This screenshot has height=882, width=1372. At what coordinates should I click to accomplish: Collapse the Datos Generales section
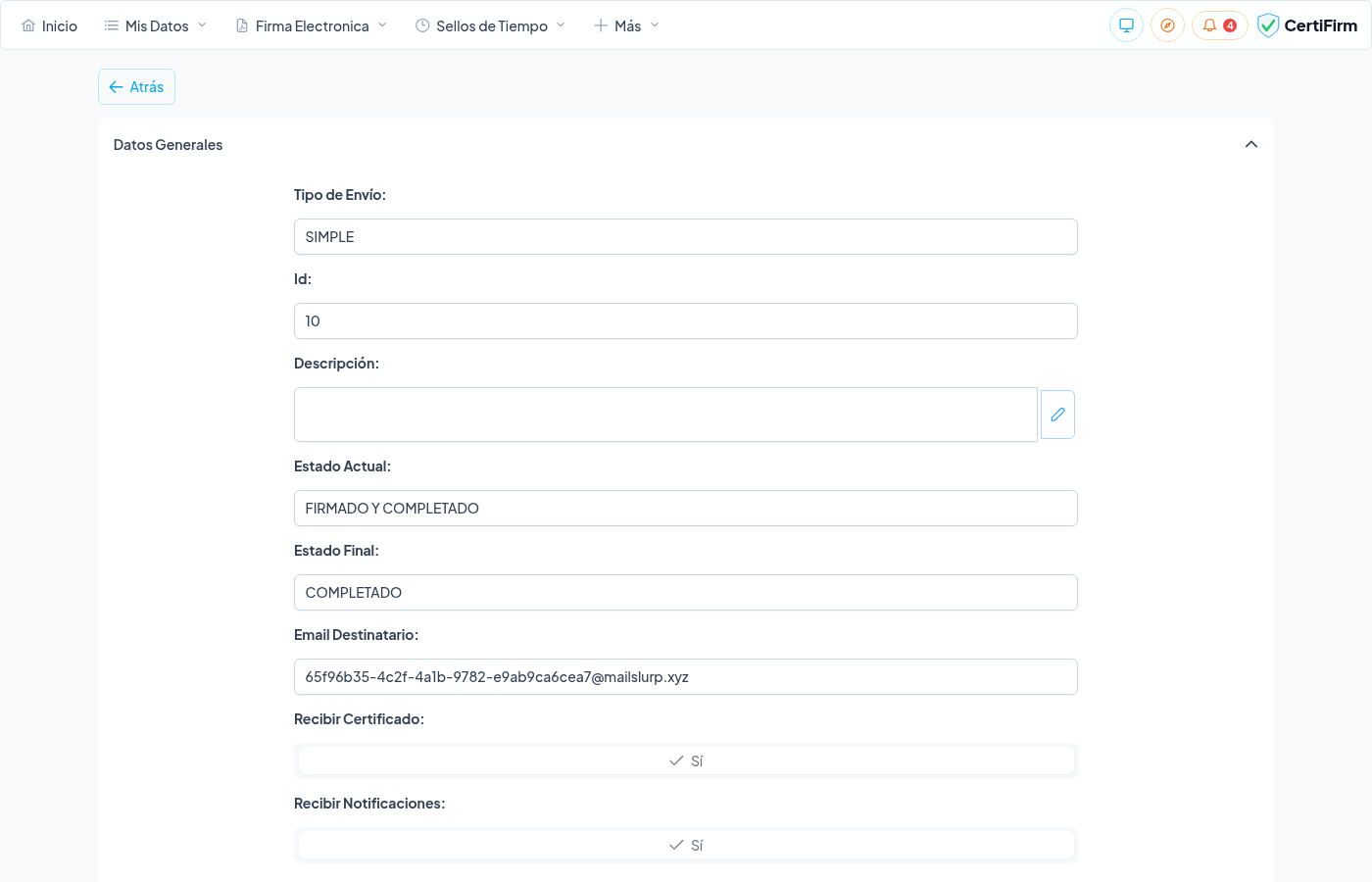(1250, 145)
